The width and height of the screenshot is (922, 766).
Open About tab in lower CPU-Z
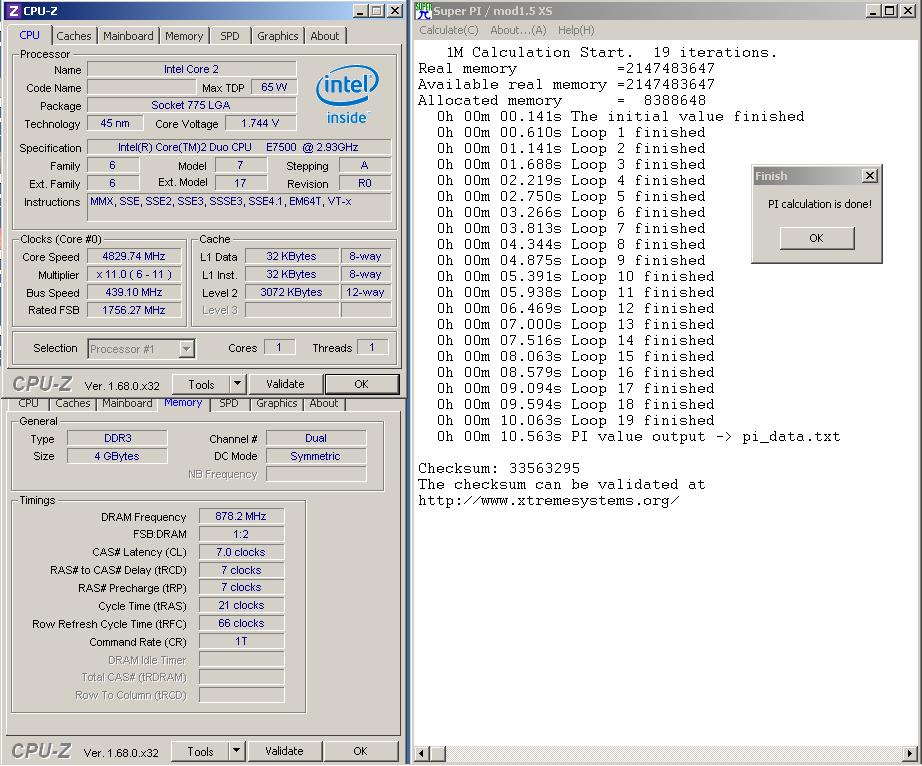[323, 403]
